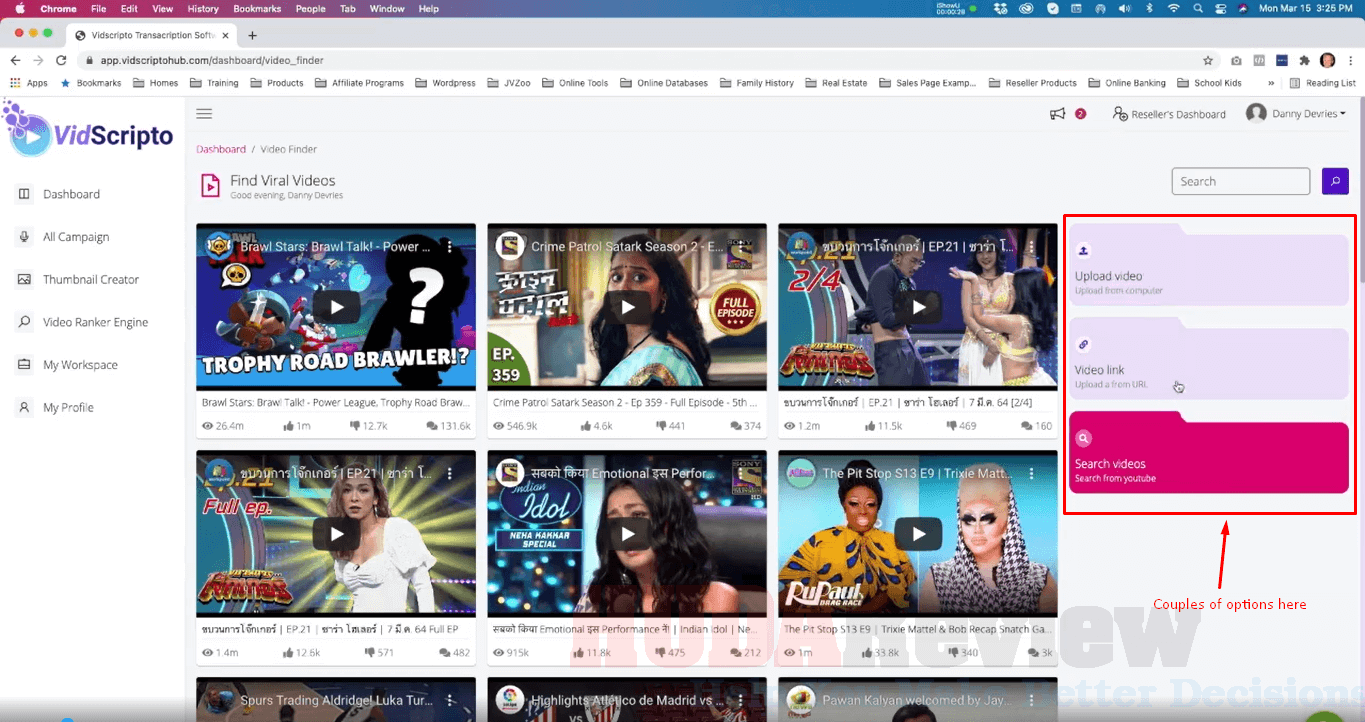The image size is (1365, 722).
Task: Open Thumbnail Creator in the sidebar
Action: [78, 280]
